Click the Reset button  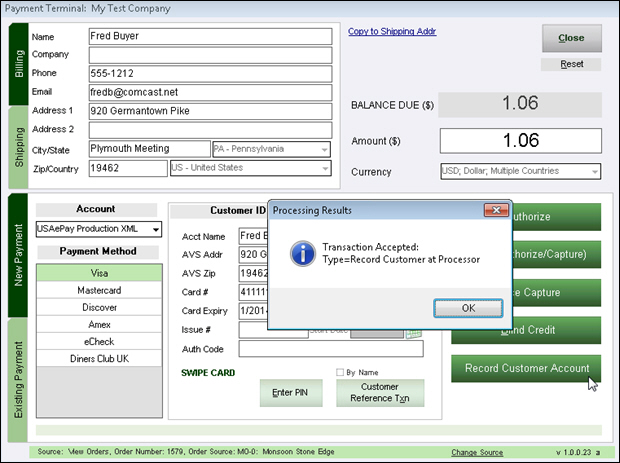coord(572,64)
